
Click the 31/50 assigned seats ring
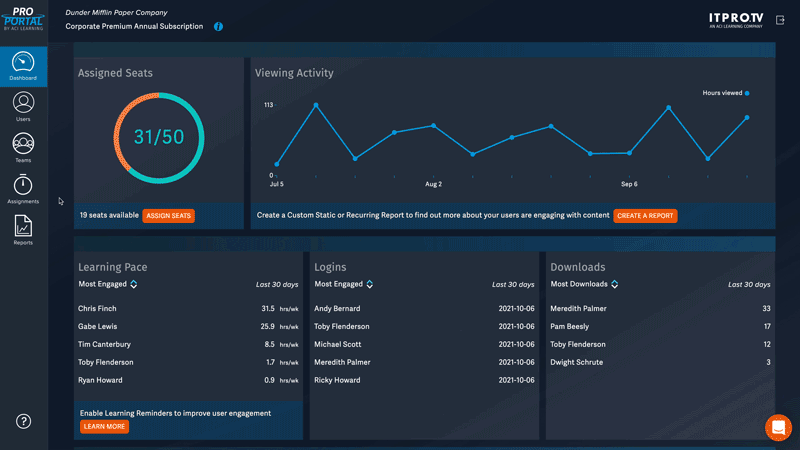159,138
